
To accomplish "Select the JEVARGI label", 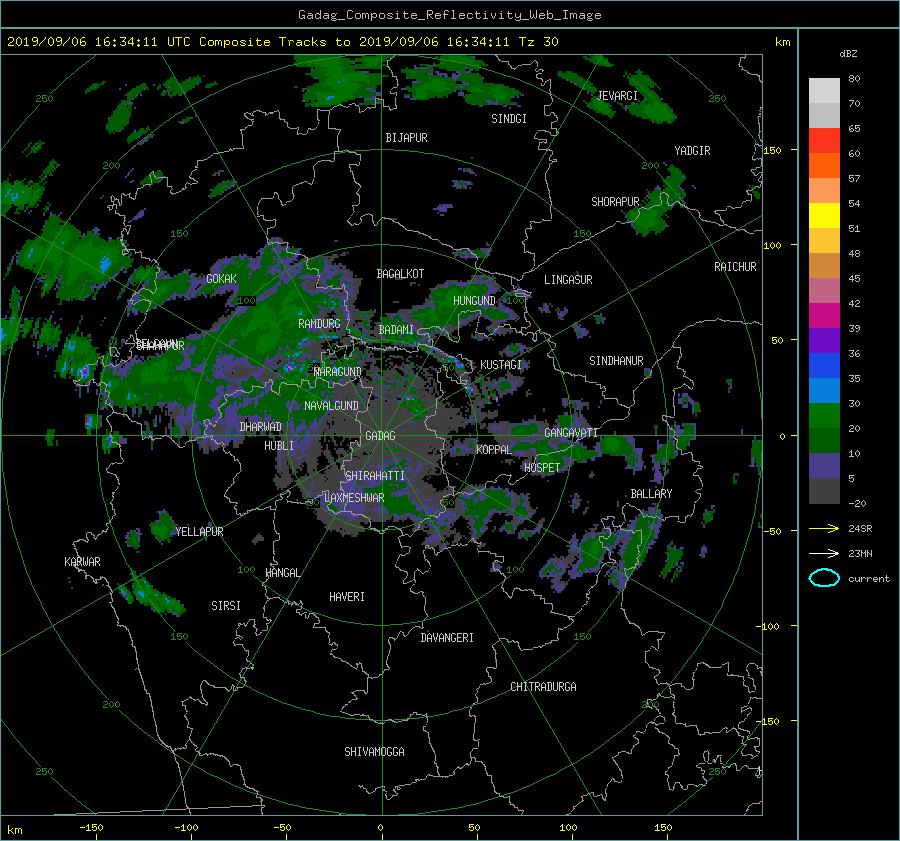I will coord(617,96).
